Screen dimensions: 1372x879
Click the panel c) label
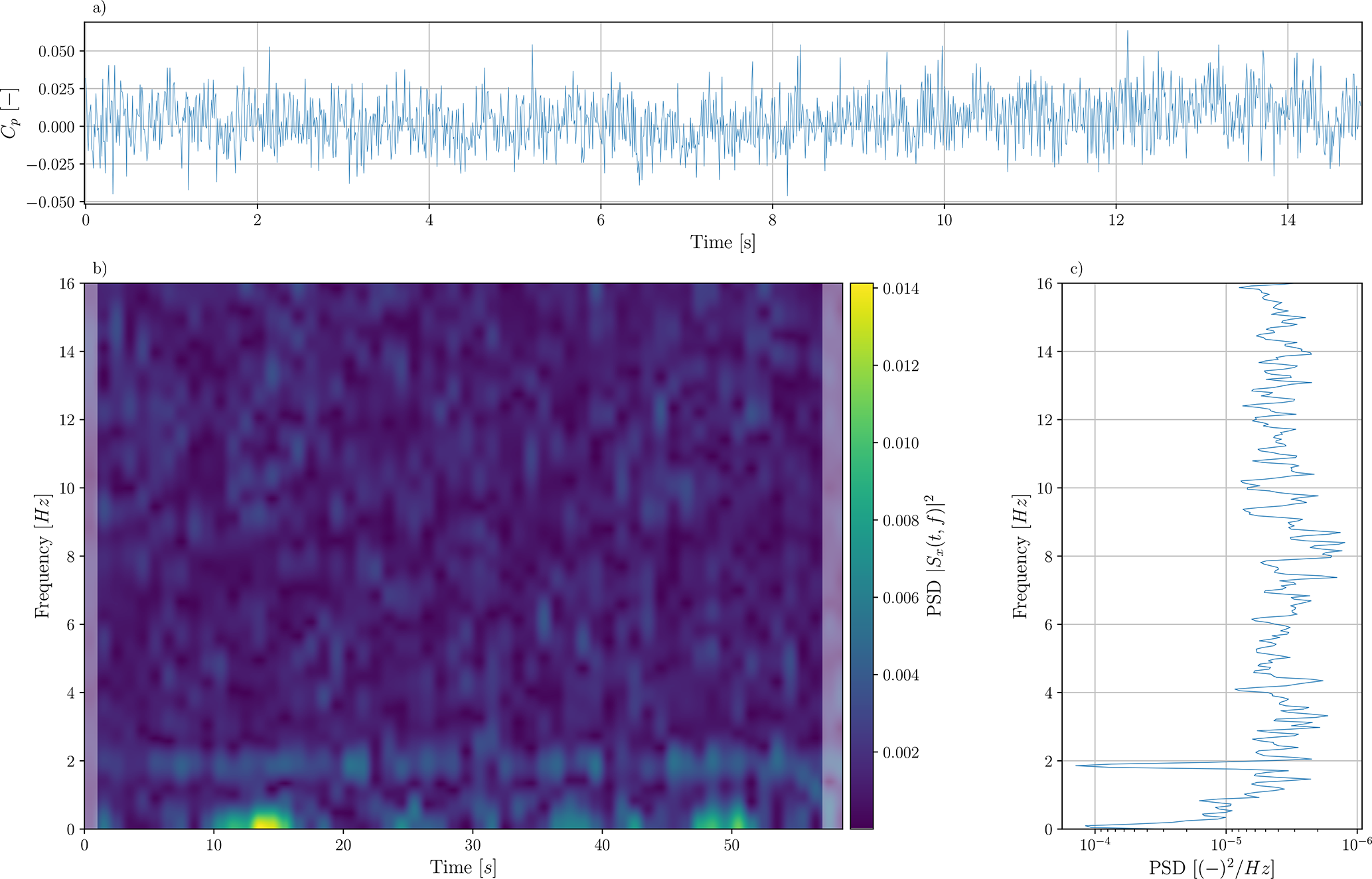point(1076,269)
